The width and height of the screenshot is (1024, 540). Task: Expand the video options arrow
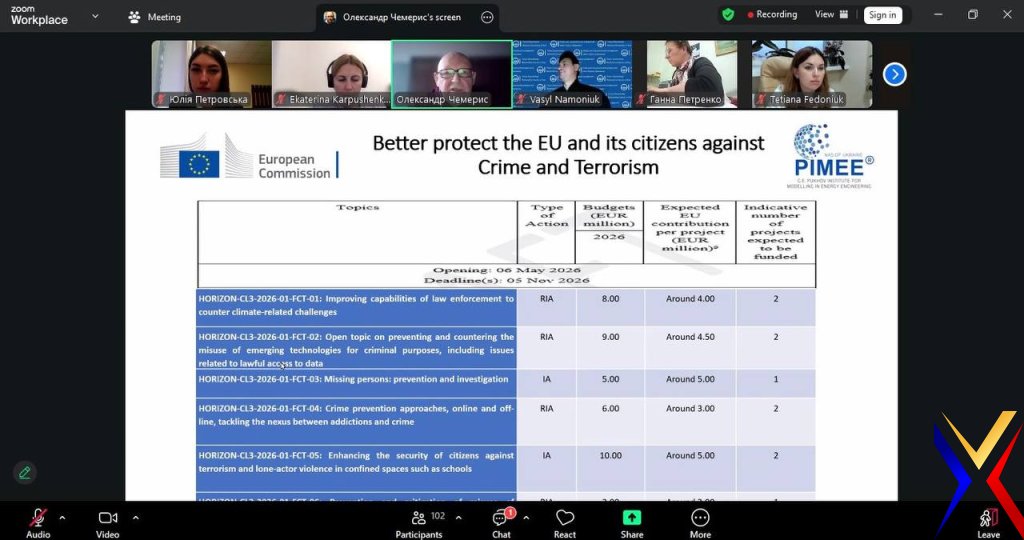click(136, 517)
